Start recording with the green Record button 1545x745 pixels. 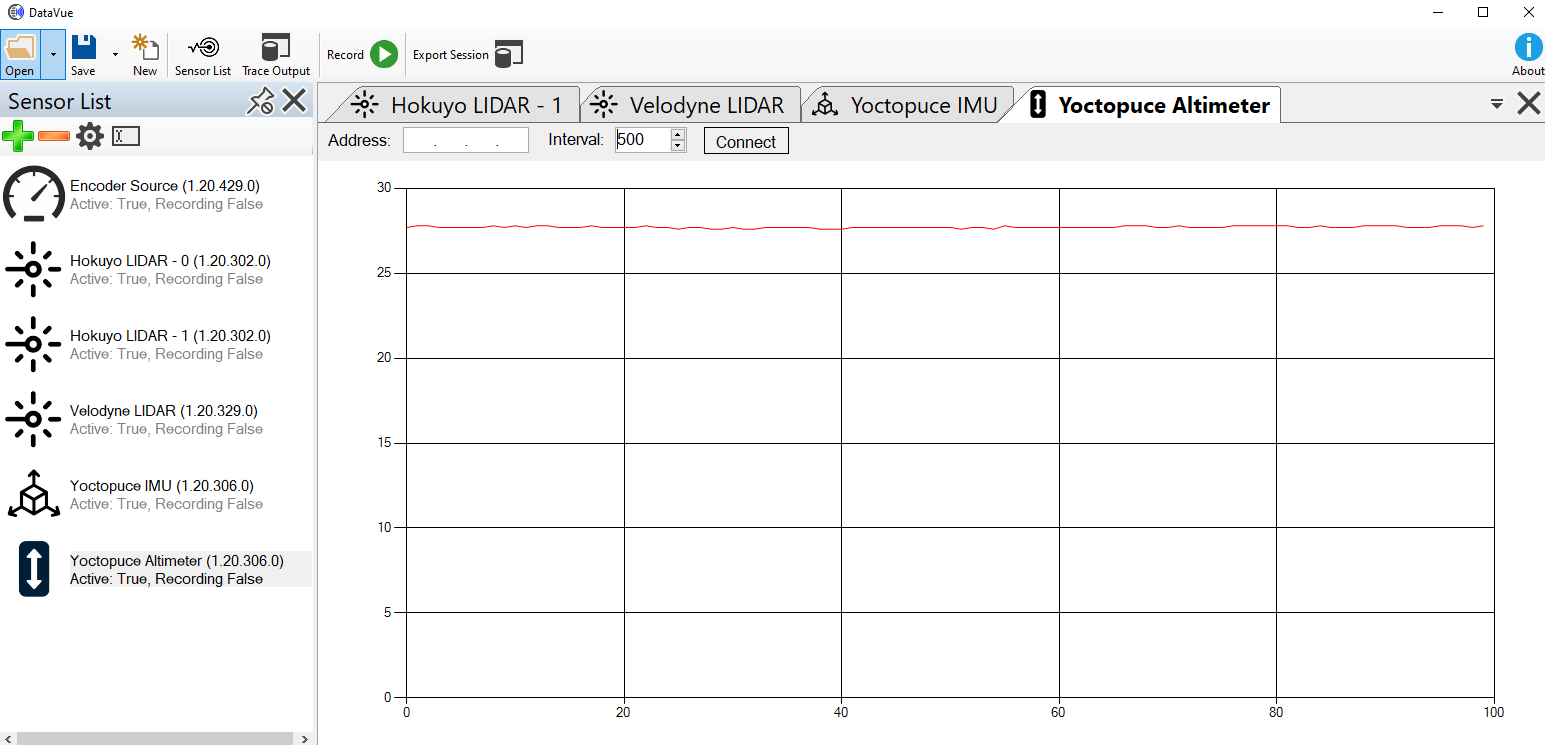(384, 55)
